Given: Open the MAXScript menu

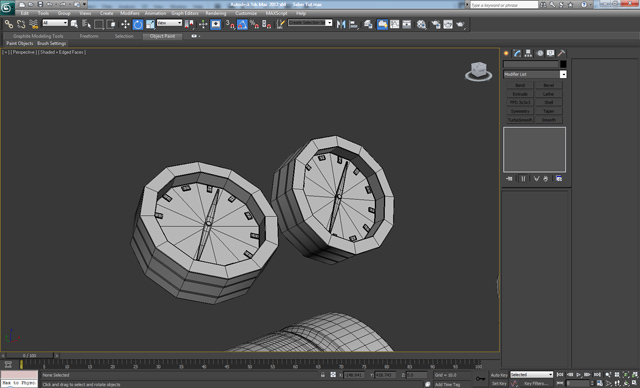Looking at the screenshot, I should [x=277, y=13].
